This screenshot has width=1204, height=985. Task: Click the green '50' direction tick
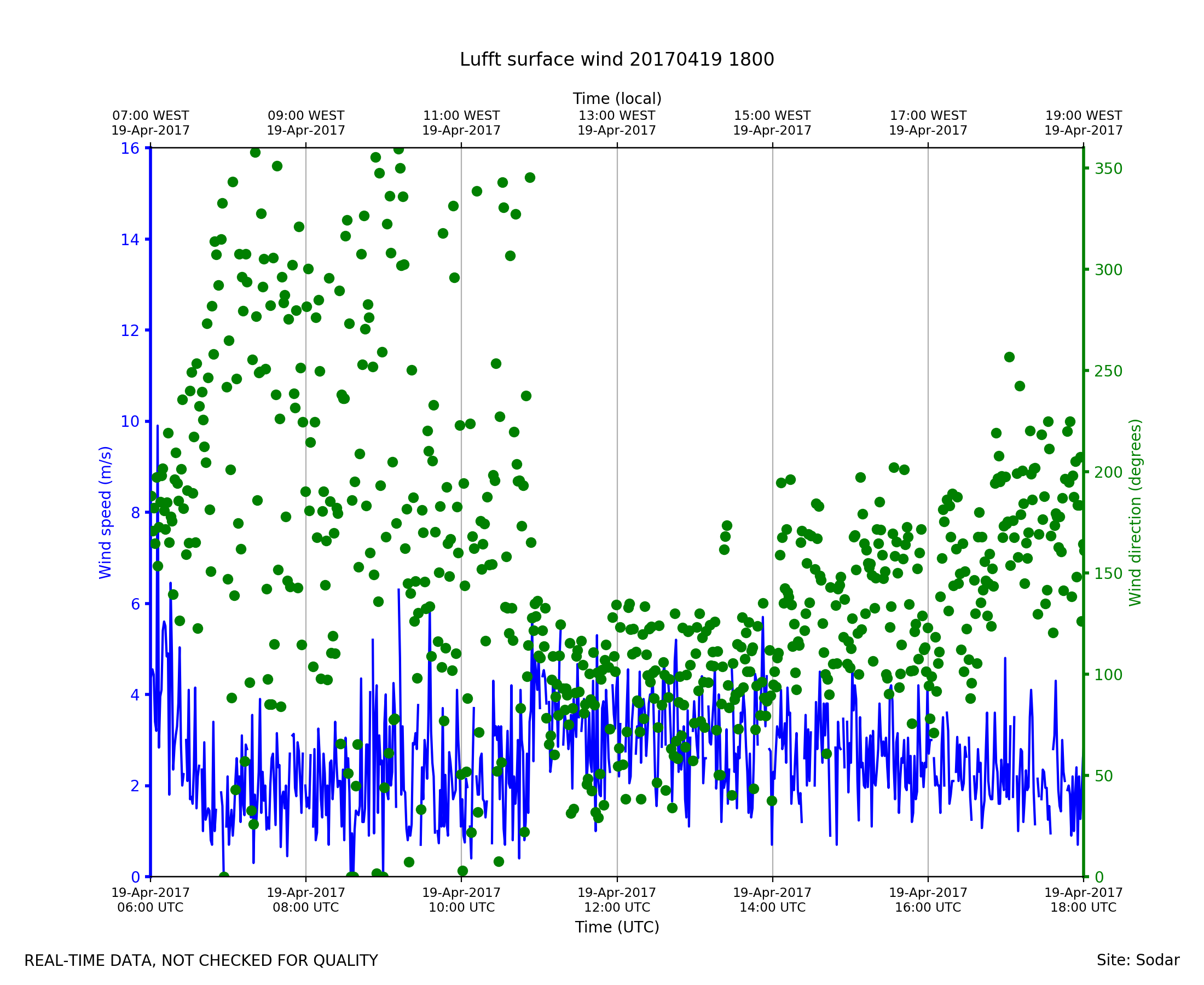tap(1104, 775)
